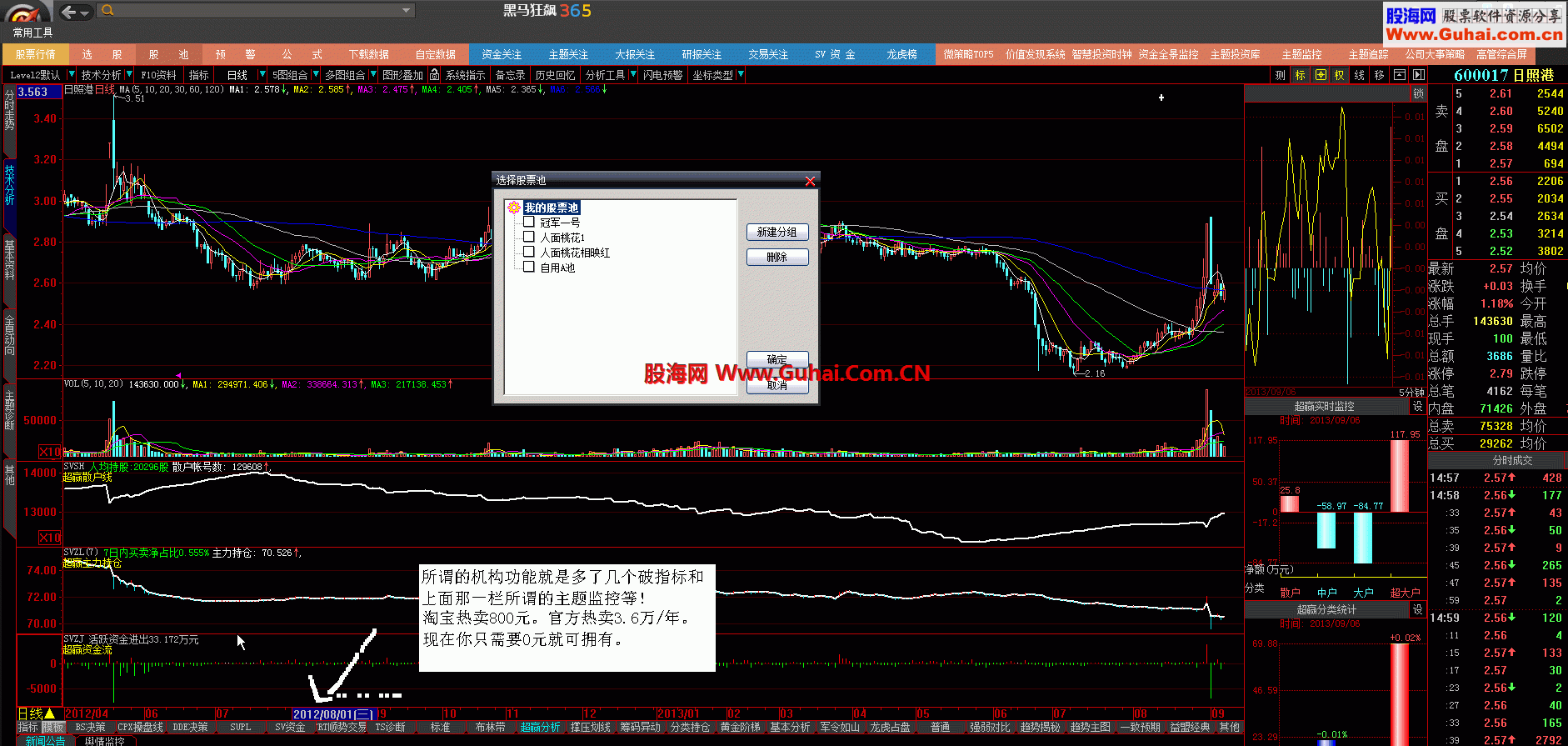Toggle the 标 marker tool icon
Screen dimensions: 1568x746
pyautogui.click(x=1300, y=75)
